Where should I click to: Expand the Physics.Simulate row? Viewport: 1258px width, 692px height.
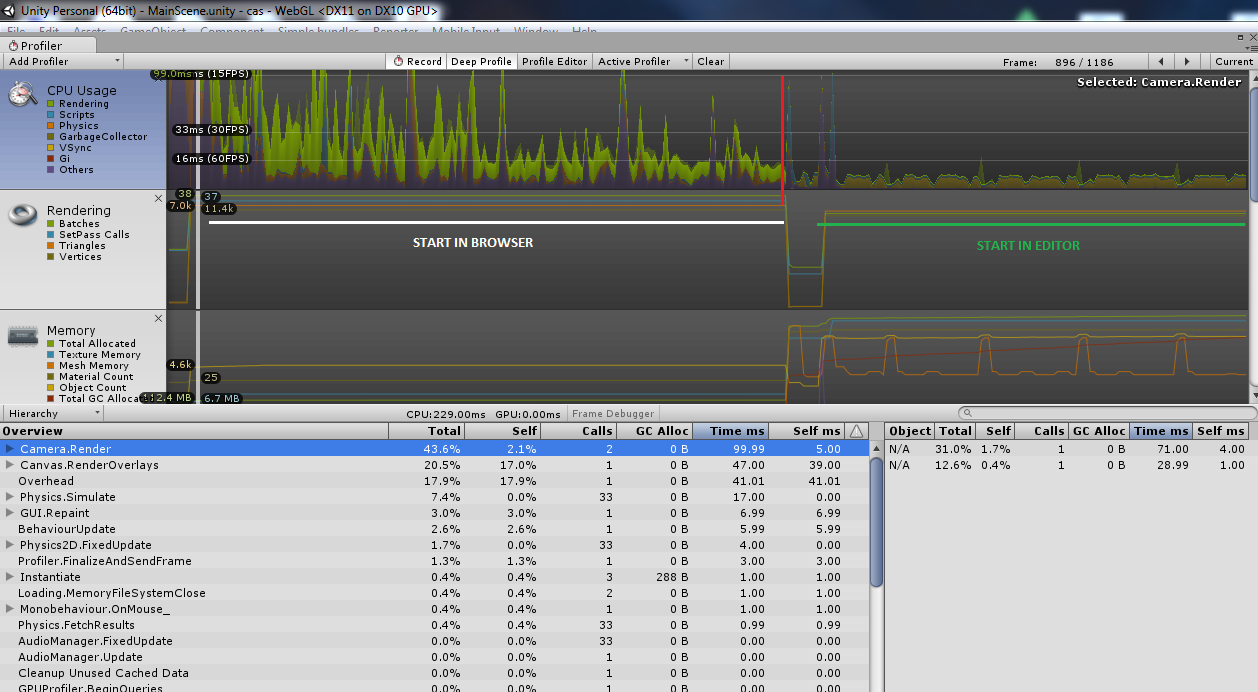click(10, 497)
